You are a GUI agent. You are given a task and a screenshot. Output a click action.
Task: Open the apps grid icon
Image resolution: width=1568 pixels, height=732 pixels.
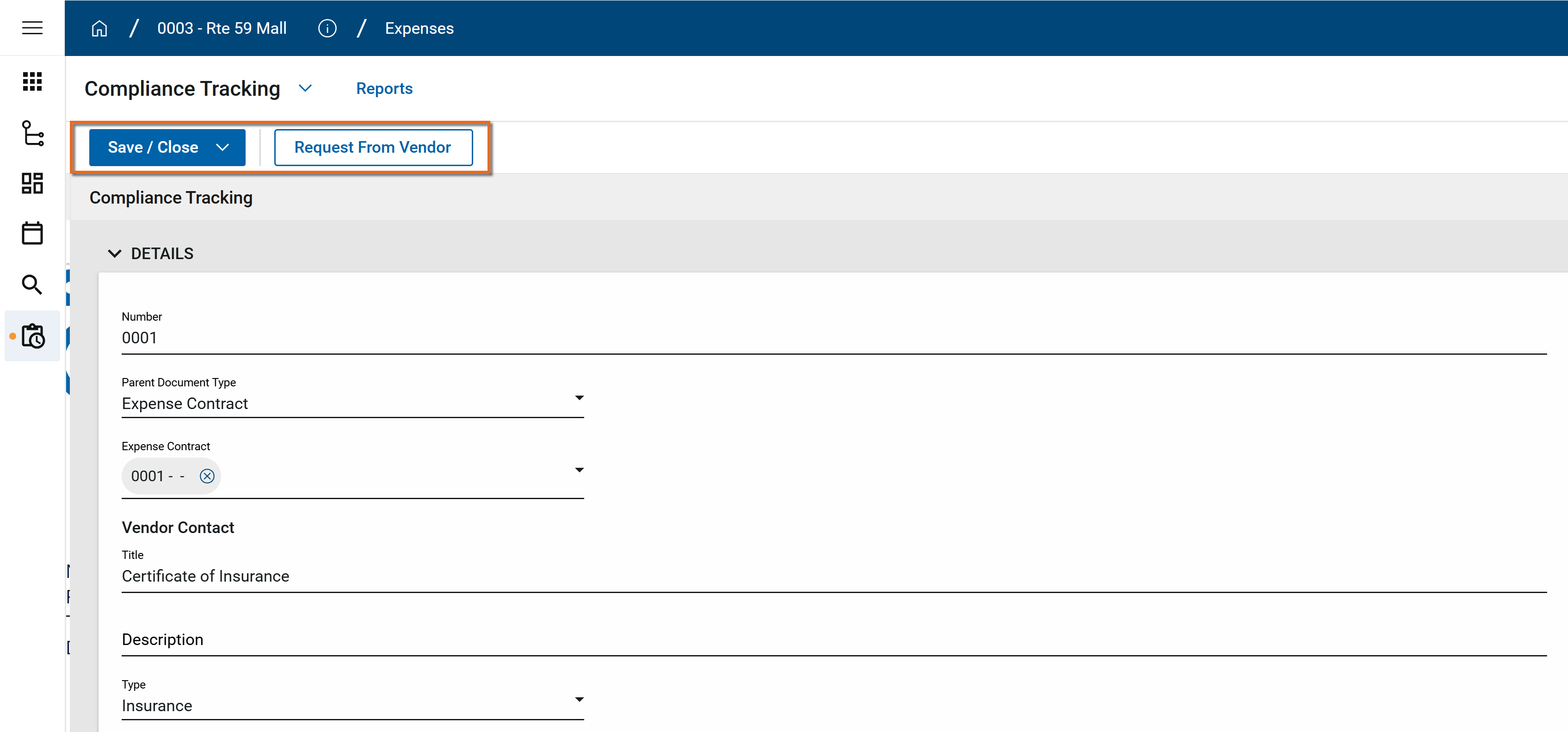tap(32, 81)
